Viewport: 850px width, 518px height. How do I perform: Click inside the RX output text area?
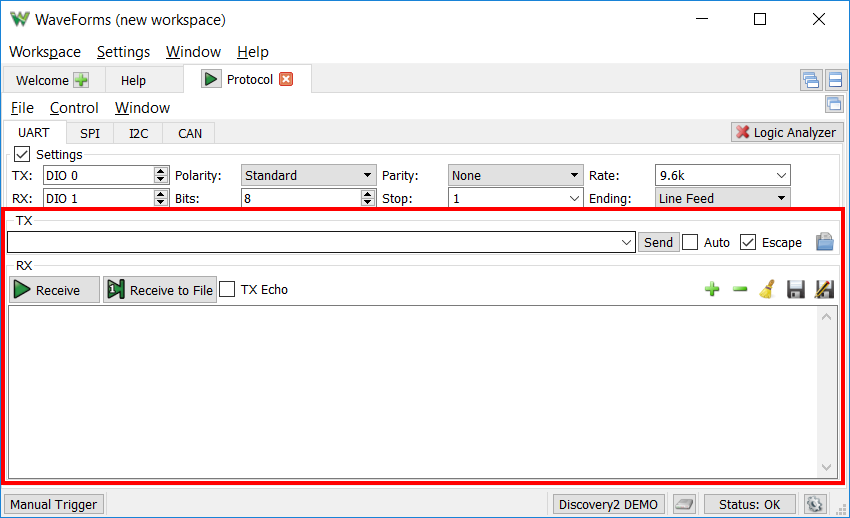pos(413,392)
